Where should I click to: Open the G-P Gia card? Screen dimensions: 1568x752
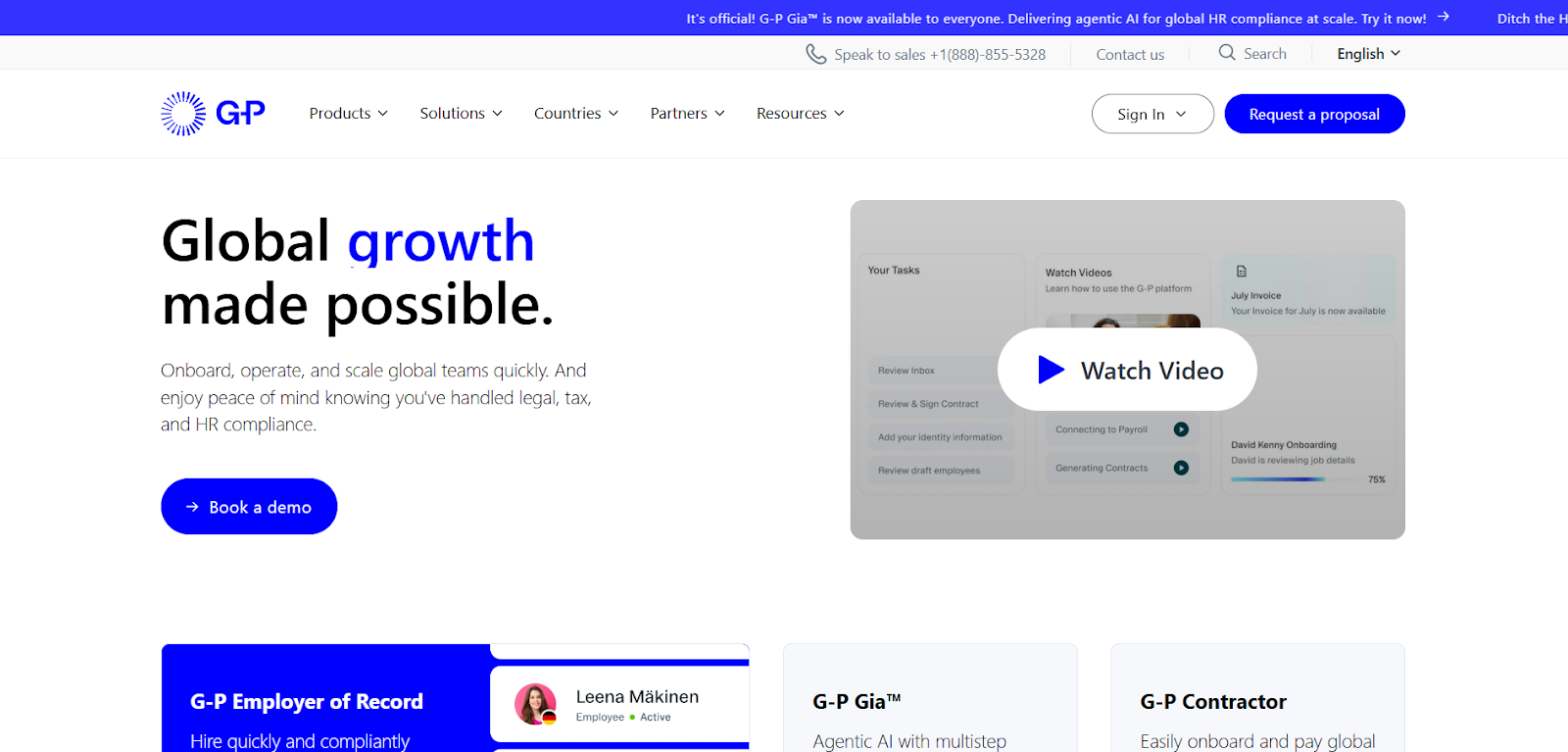click(930, 698)
